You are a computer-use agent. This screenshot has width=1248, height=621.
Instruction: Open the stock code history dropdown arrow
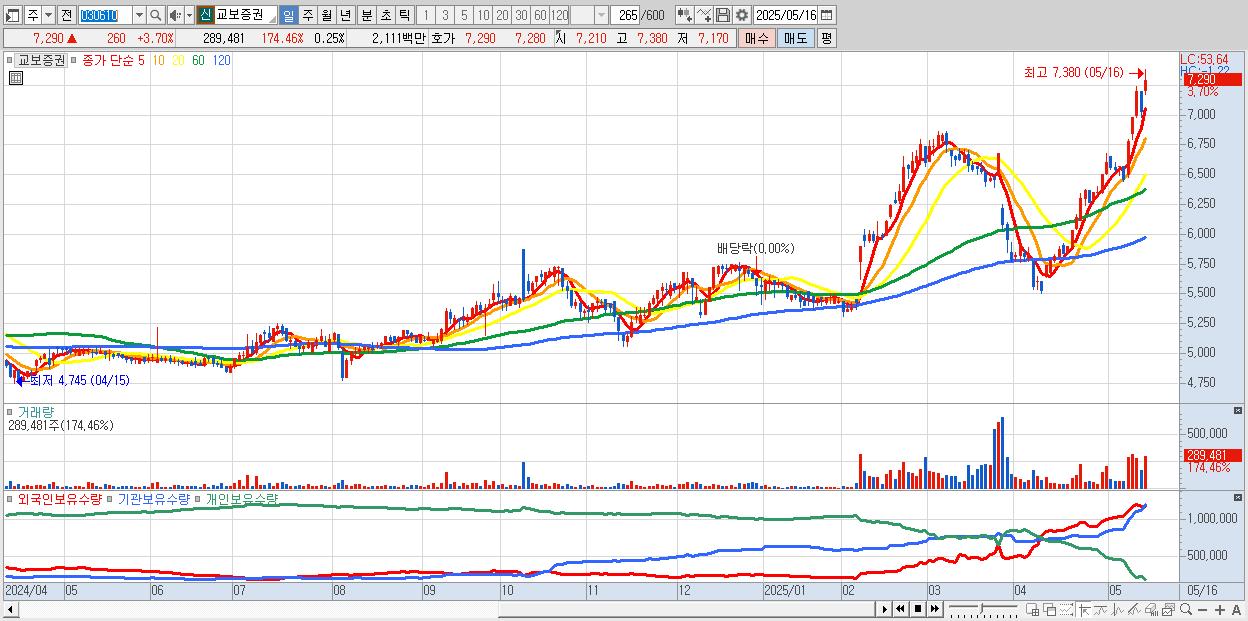pyautogui.click(x=139, y=15)
